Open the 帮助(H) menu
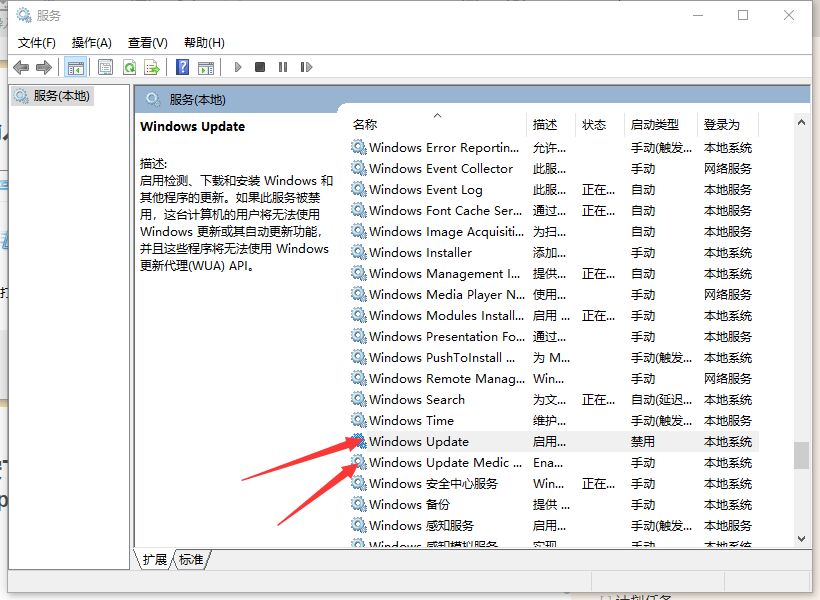 [204, 43]
